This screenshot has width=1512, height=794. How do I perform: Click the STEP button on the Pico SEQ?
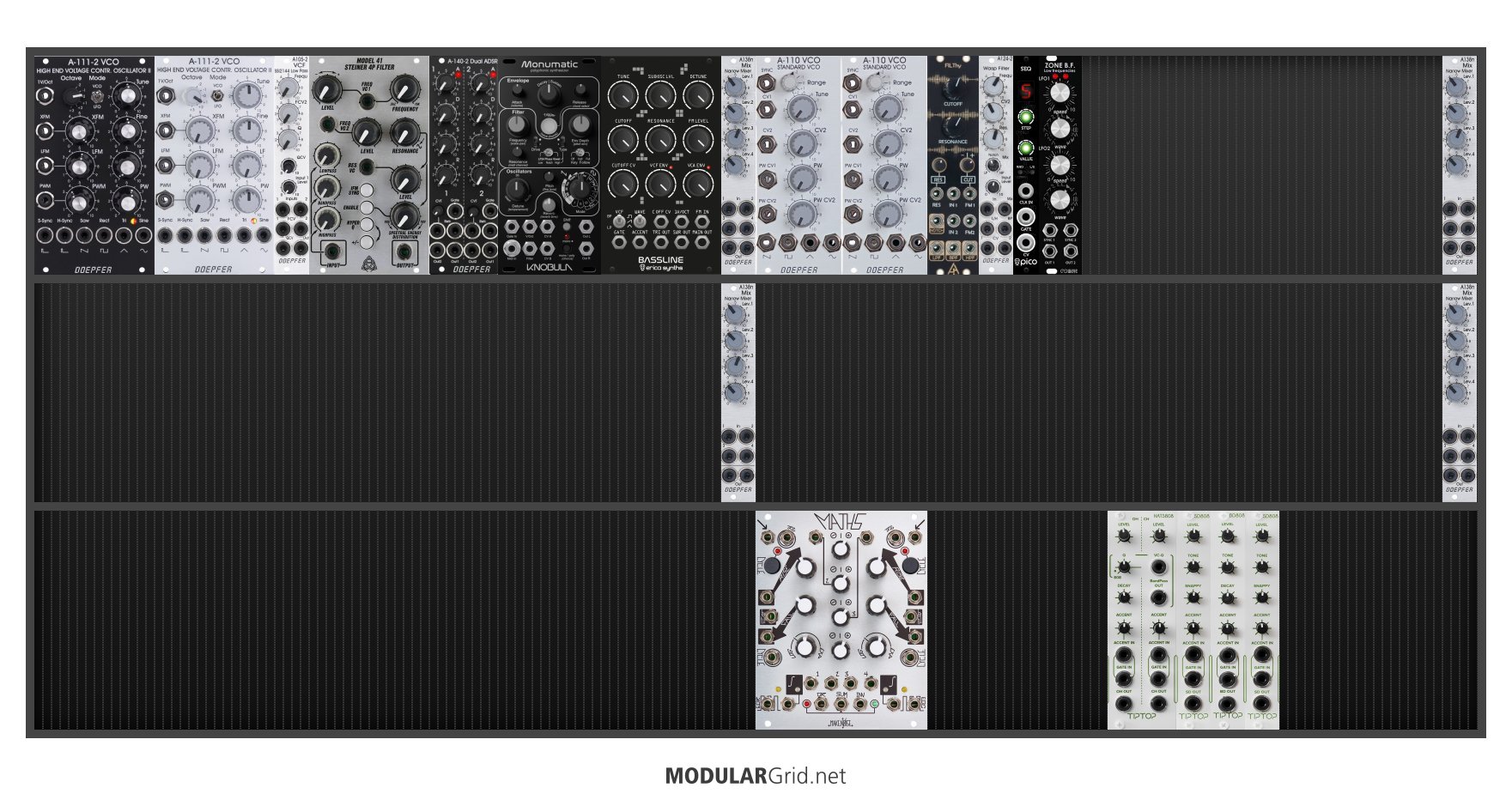tap(1025, 117)
